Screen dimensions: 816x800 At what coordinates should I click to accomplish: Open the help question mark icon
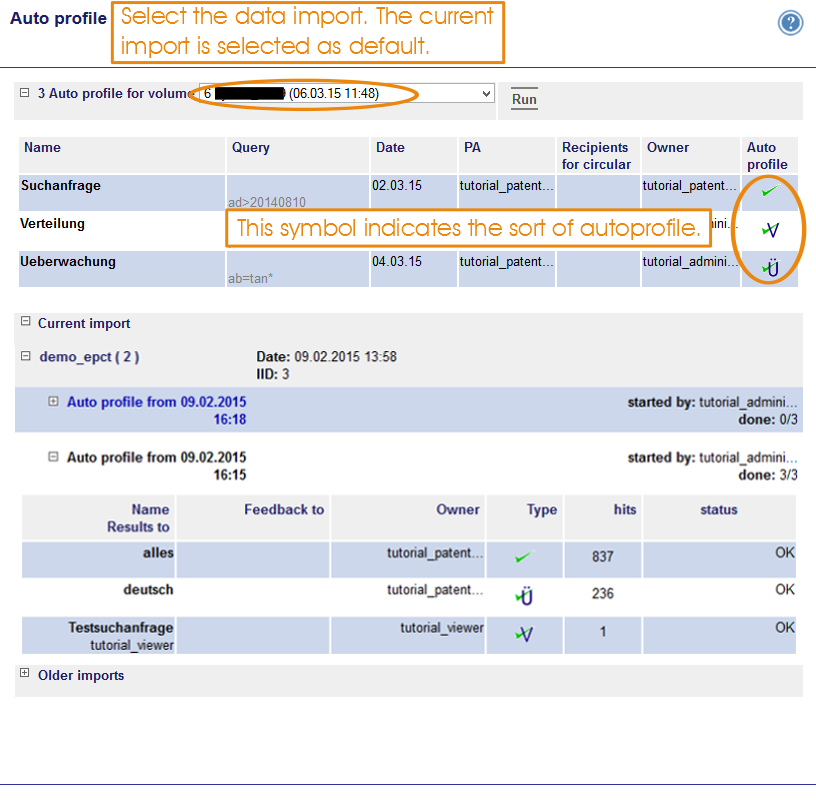pos(790,23)
